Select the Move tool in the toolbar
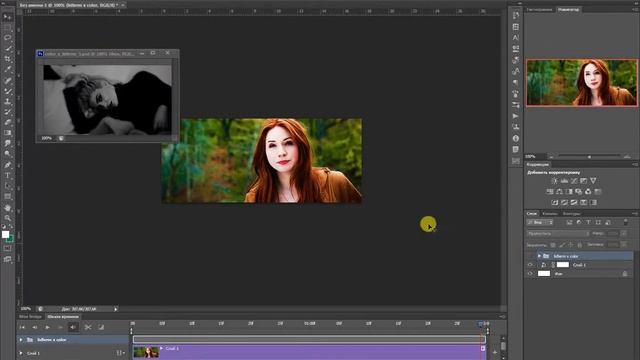Screen dimensions: 640x360 (x=7, y=17)
